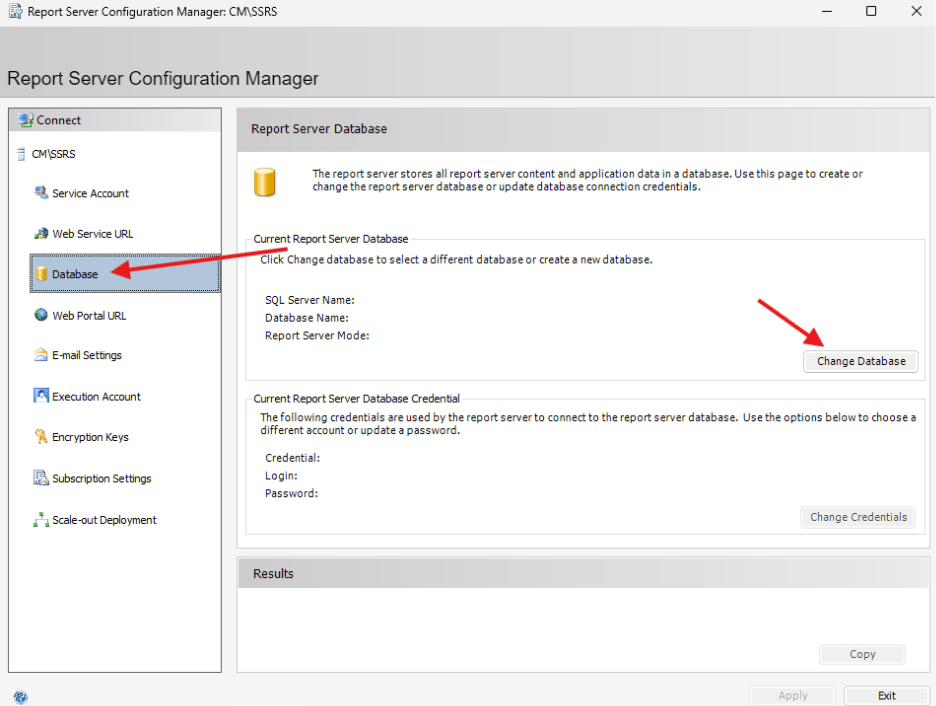Click the E-mail Settings envelope icon

point(41,355)
